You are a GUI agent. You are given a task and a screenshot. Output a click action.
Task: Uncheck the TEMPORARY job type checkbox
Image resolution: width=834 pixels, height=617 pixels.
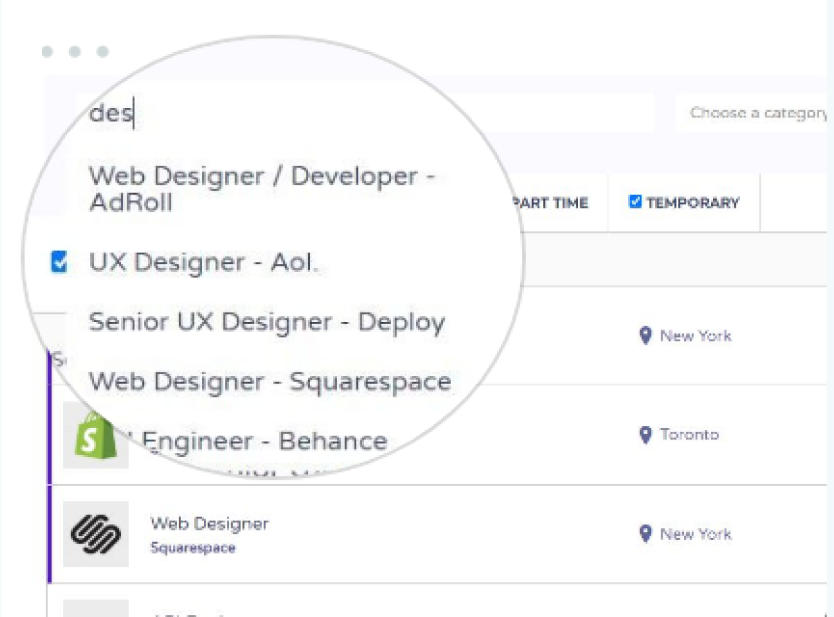pos(635,202)
